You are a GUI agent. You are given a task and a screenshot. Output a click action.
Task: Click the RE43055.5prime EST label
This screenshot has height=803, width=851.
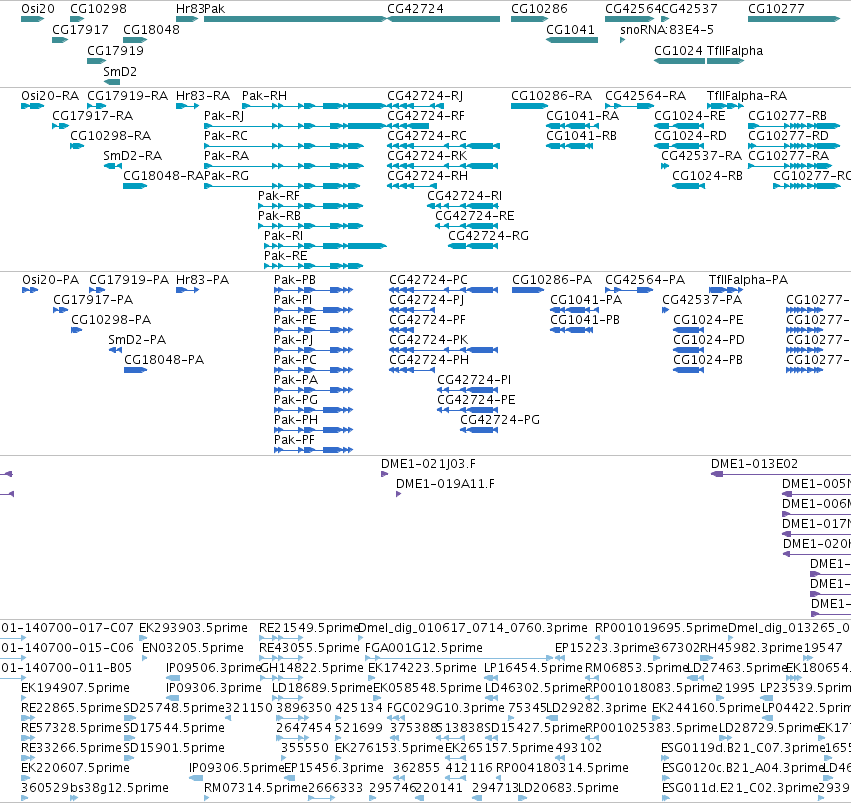[309, 648]
